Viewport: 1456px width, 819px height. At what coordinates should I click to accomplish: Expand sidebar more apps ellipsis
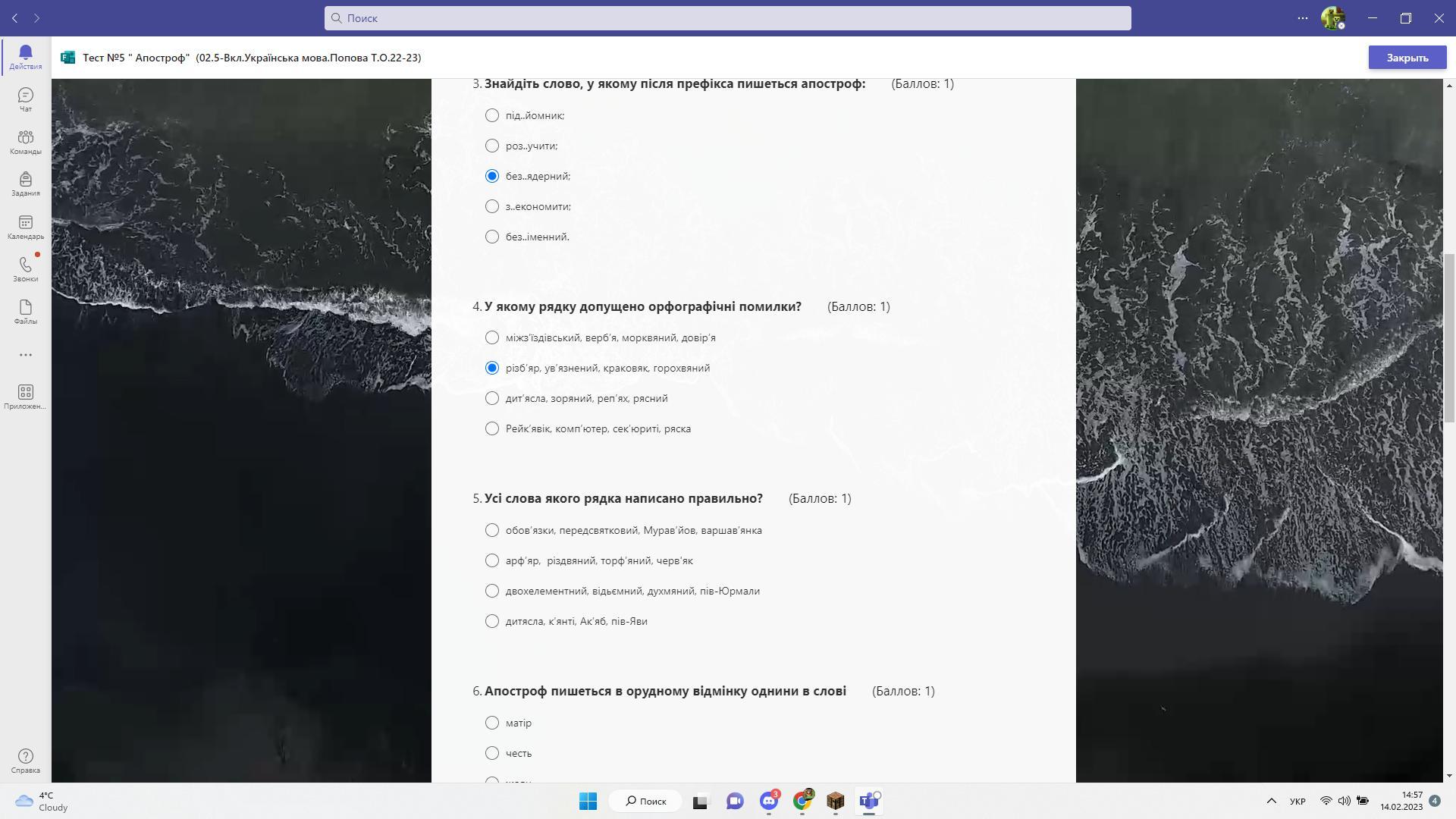(x=25, y=355)
